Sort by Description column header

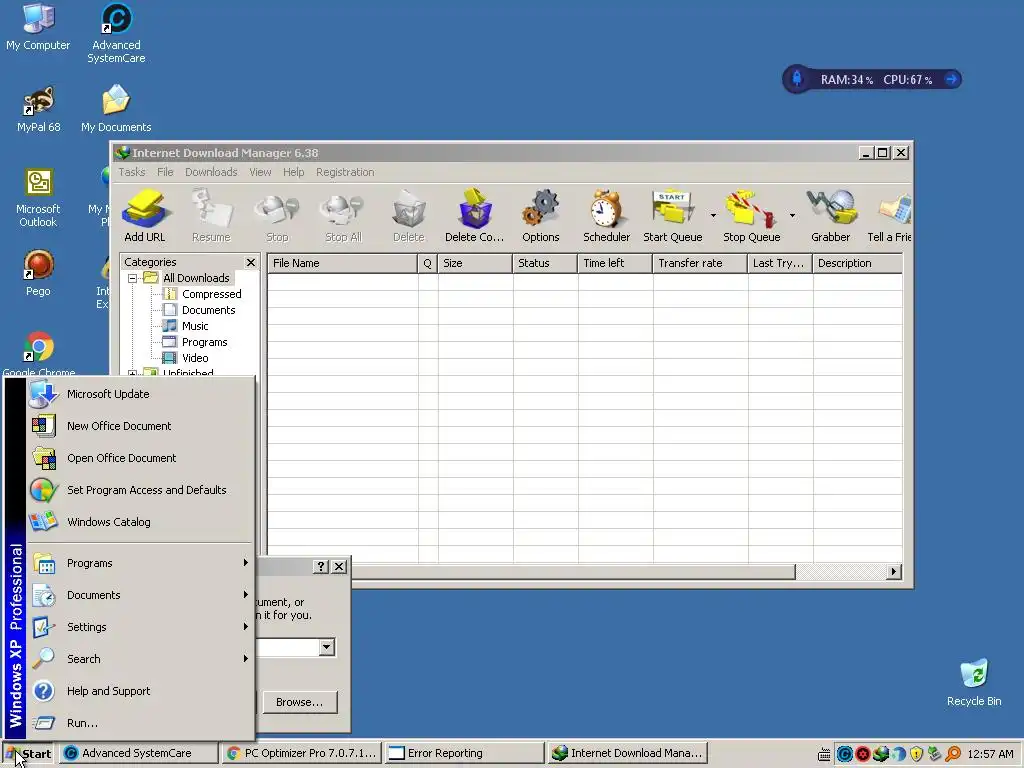click(857, 263)
